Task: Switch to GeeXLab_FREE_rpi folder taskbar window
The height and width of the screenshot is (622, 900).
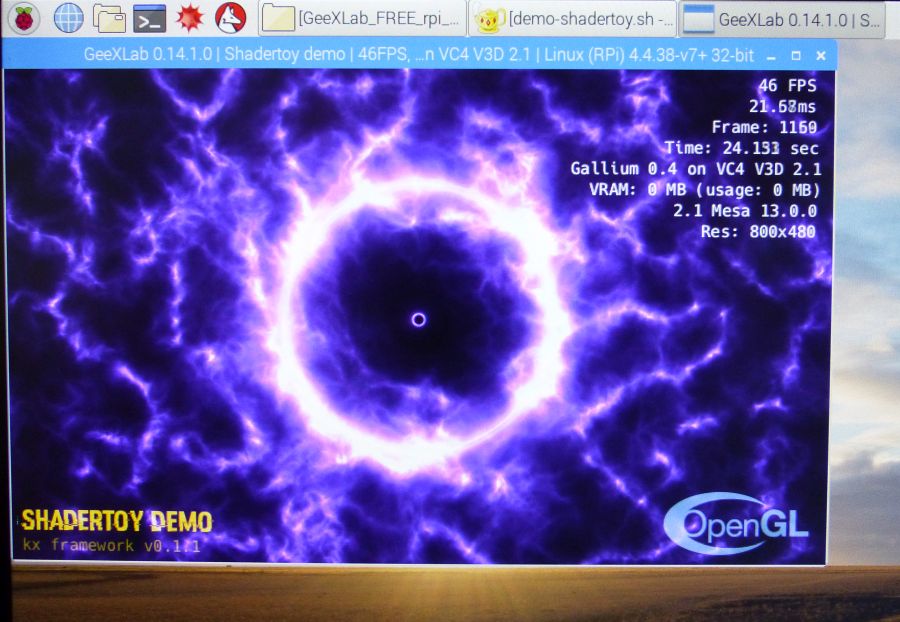Action: [362, 19]
